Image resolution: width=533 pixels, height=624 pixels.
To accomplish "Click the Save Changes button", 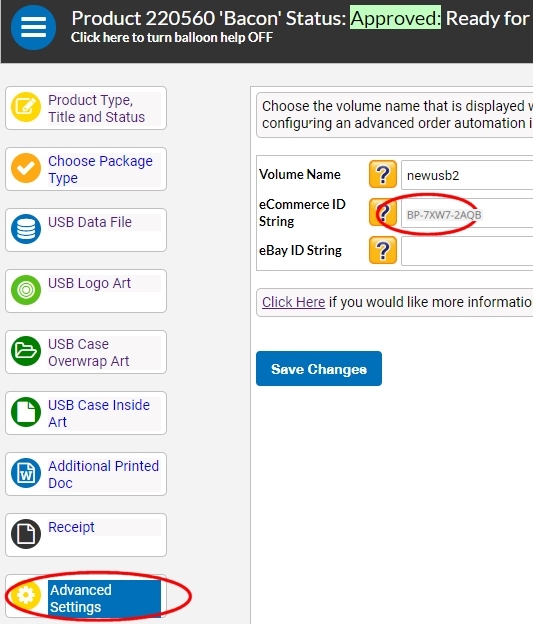I will point(319,369).
